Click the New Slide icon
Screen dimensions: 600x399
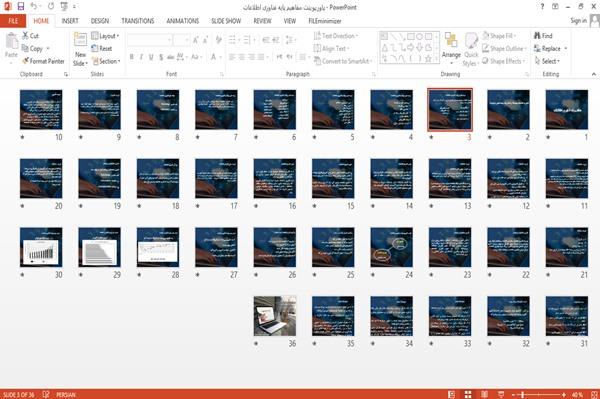pos(80,40)
